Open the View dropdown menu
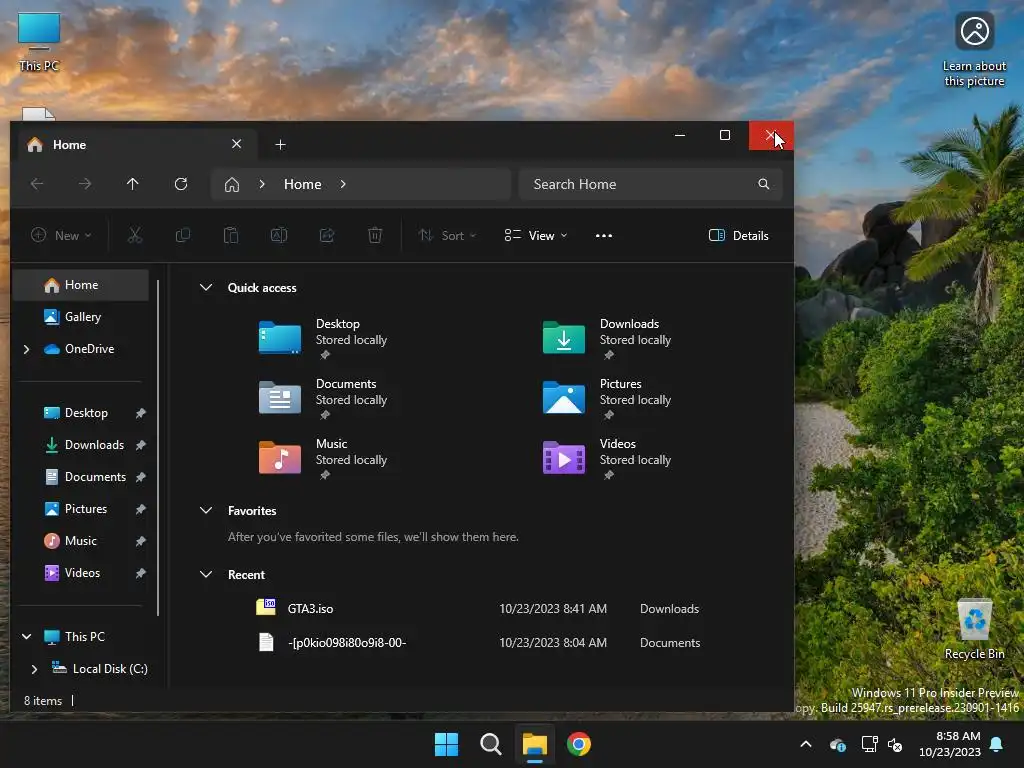The width and height of the screenshot is (1024, 768). [x=536, y=236]
